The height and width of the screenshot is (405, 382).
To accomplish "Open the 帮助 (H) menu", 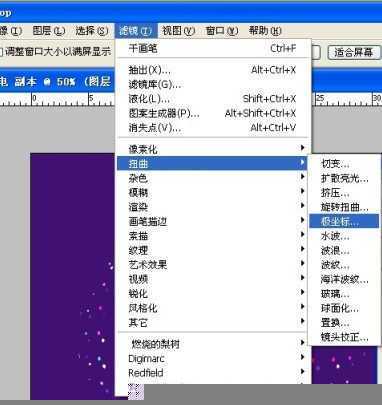I will [x=265, y=31].
